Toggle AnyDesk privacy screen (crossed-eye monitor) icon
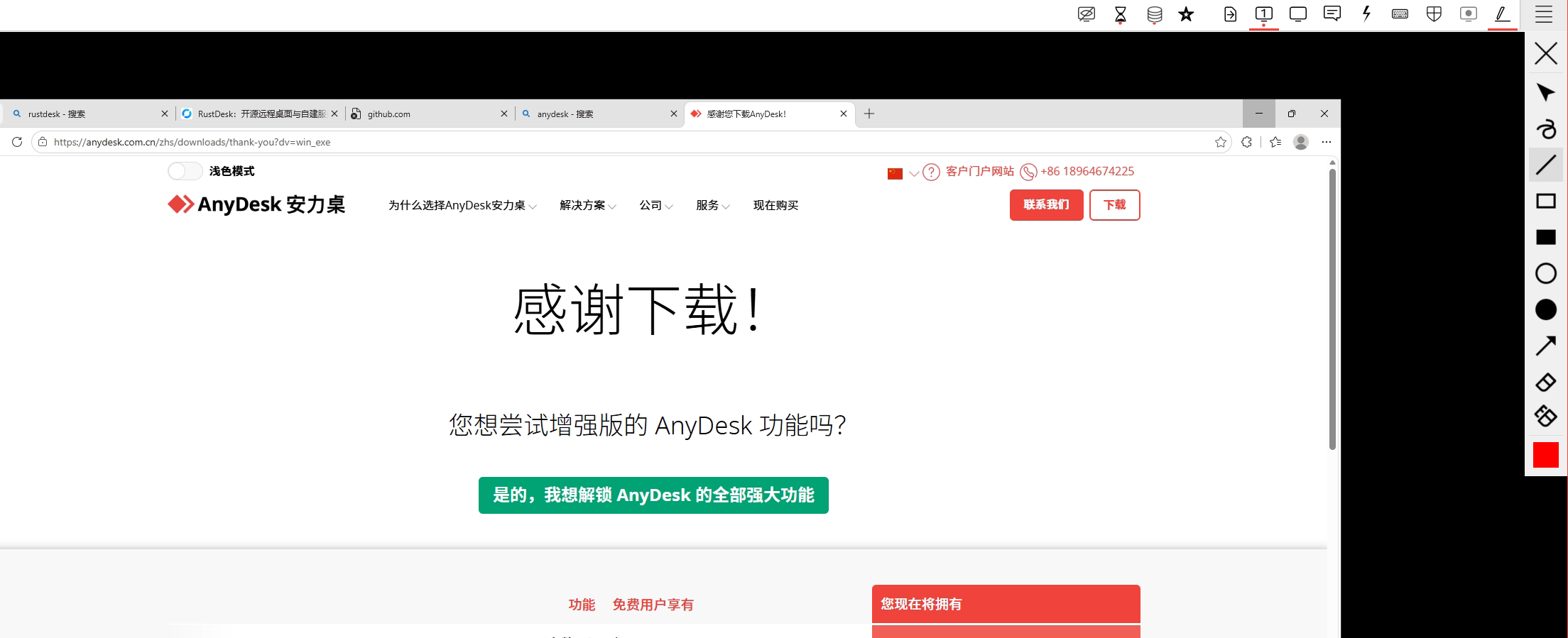 (1086, 14)
